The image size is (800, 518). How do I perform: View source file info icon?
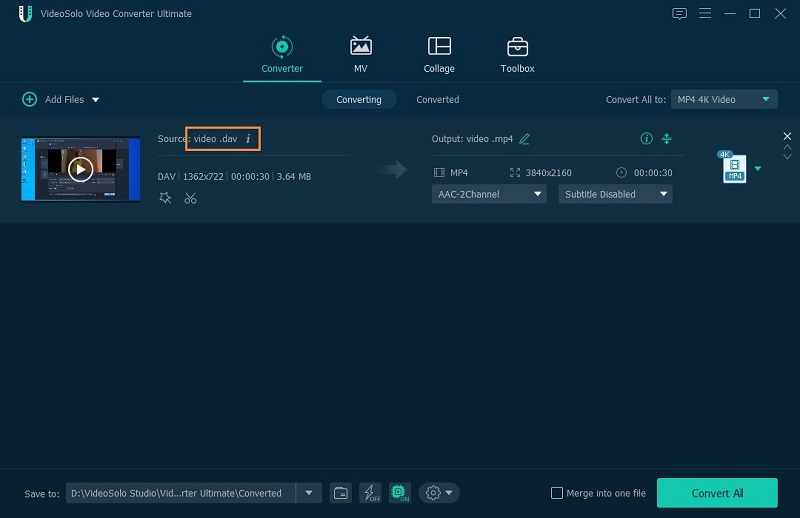pyautogui.click(x=248, y=139)
